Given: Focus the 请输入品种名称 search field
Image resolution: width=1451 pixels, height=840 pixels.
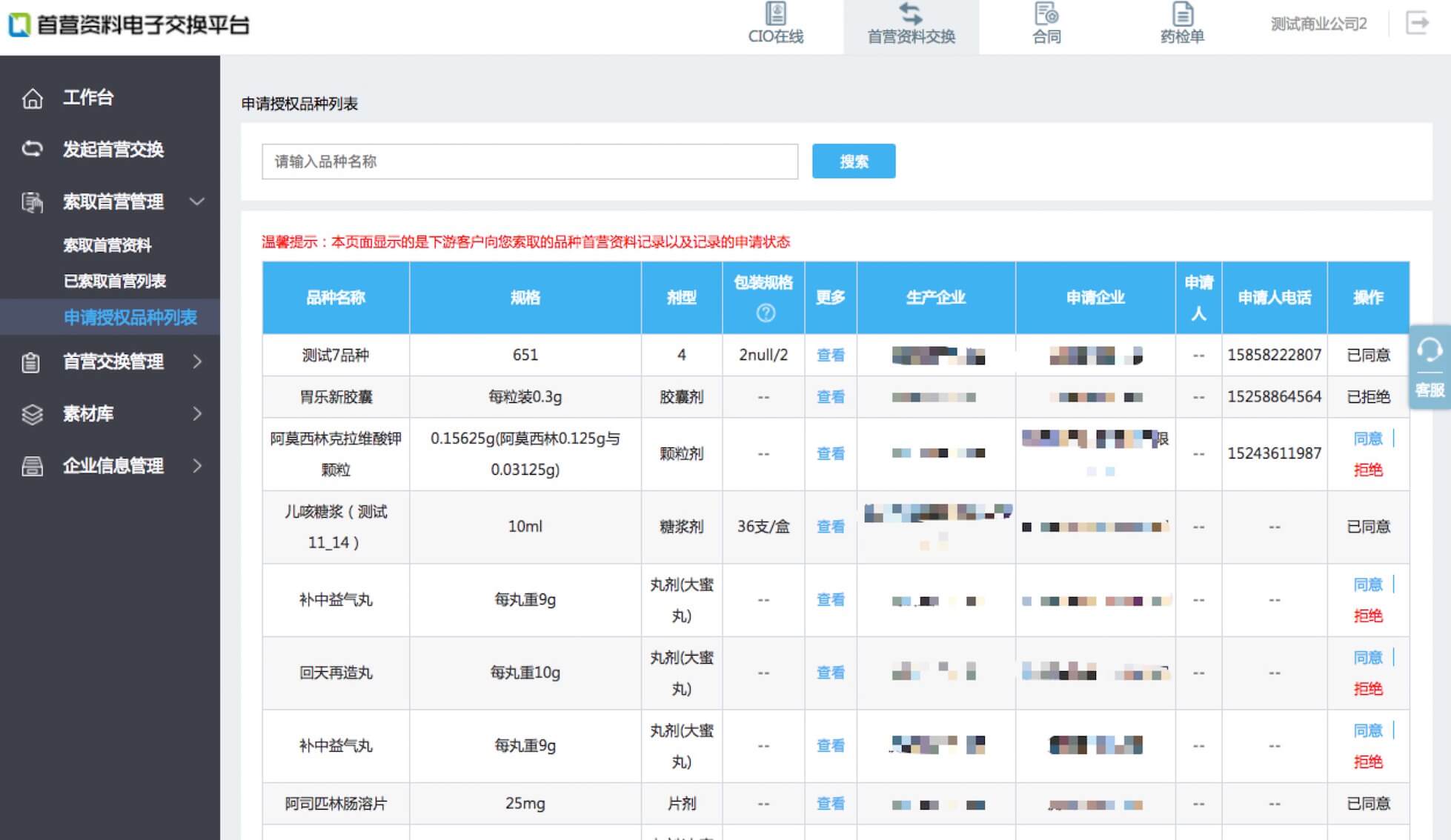Looking at the screenshot, I should pos(530,161).
